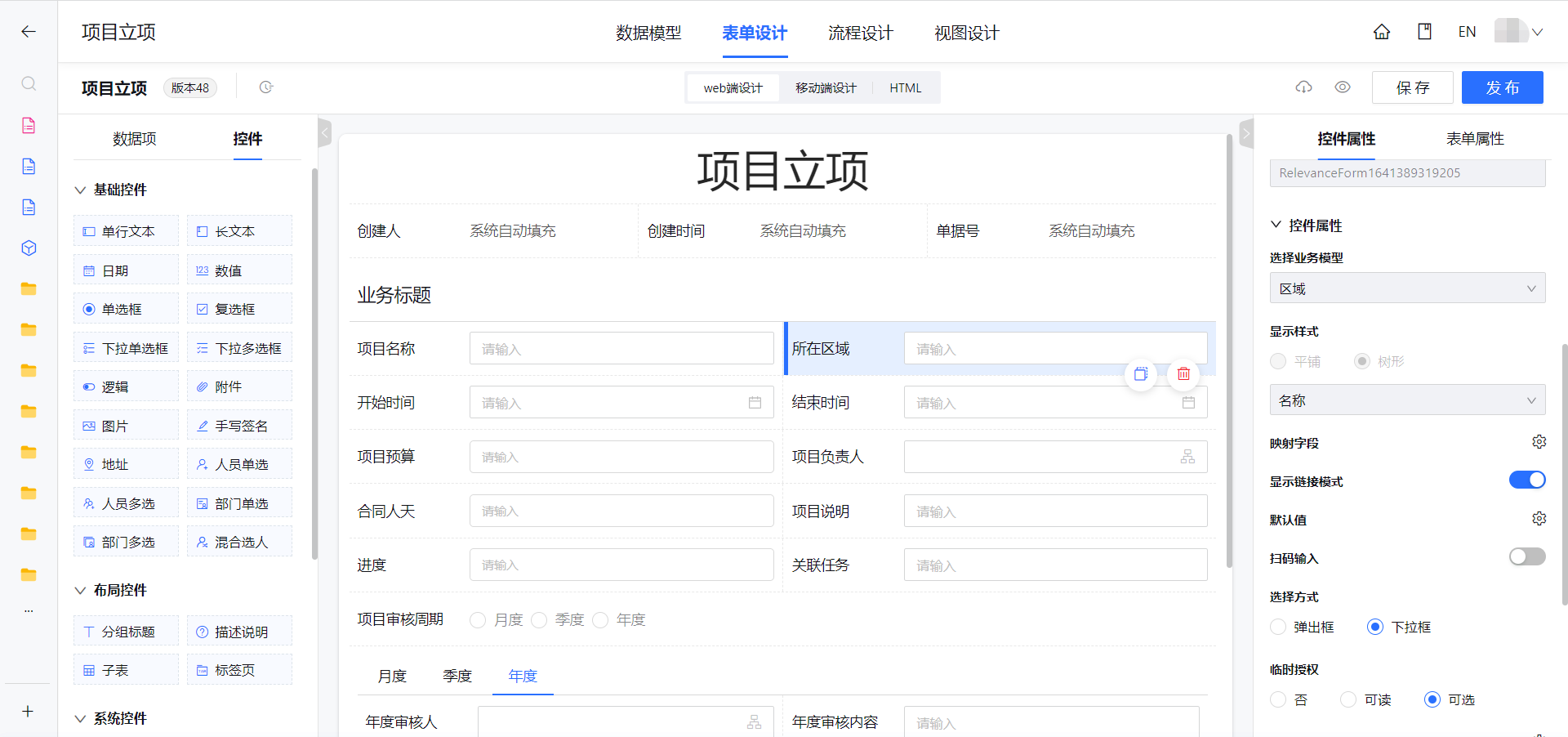Image resolution: width=1568 pixels, height=737 pixels.
Task: Open the 默认值 settings gear
Action: pos(1539,519)
